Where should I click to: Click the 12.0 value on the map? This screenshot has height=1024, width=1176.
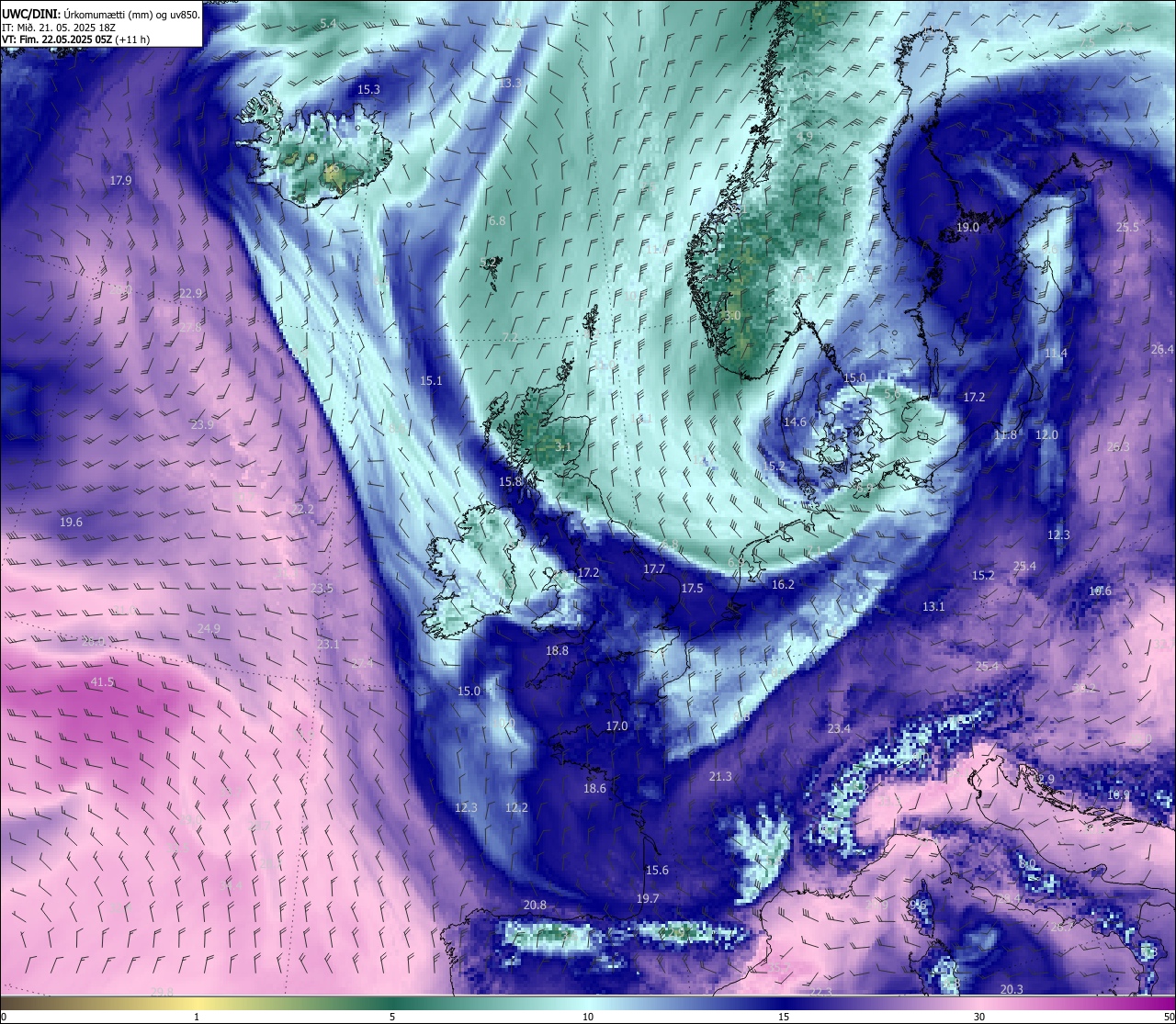tap(1046, 435)
